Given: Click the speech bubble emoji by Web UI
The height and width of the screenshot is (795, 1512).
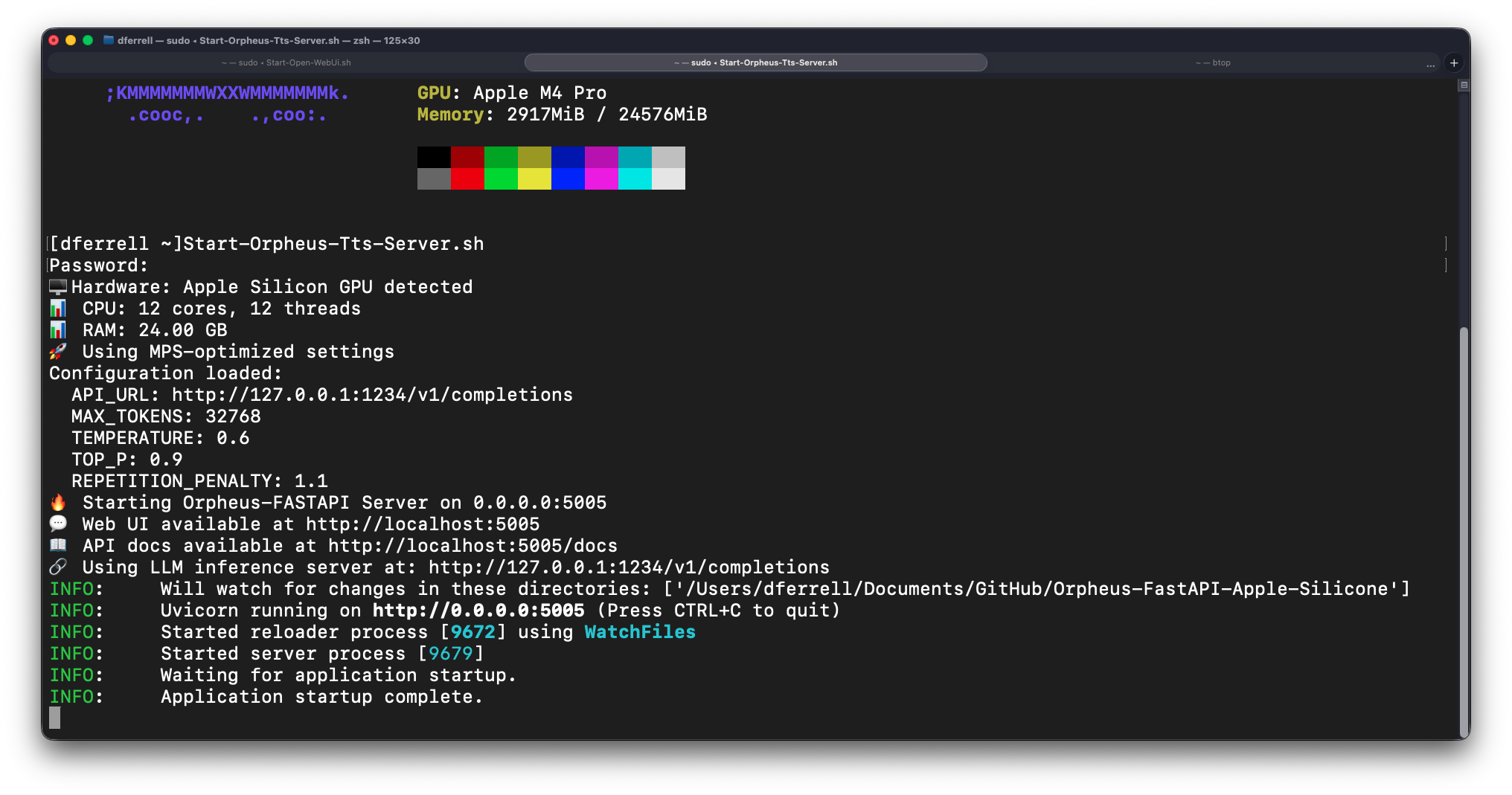Looking at the screenshot, I should (58, 524).
